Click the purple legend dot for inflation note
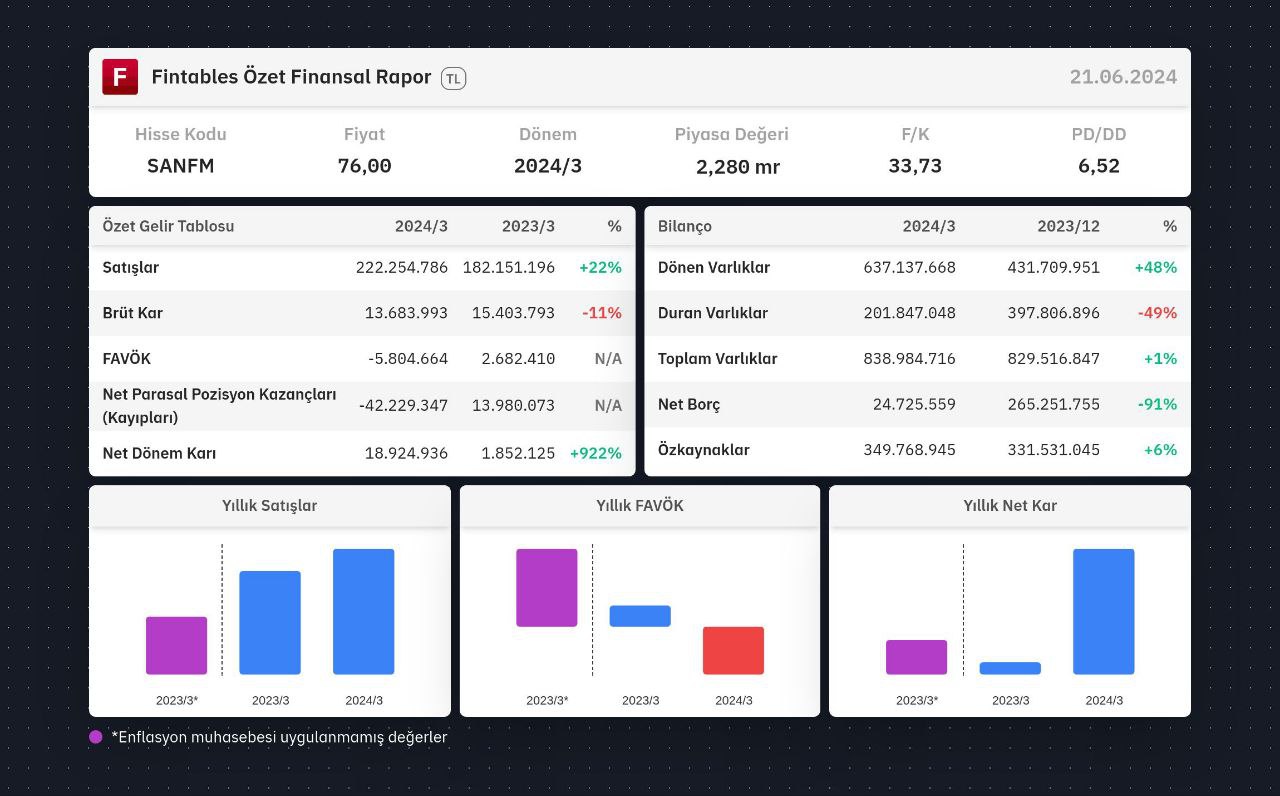1280x796 pixels. coord(96,737)
